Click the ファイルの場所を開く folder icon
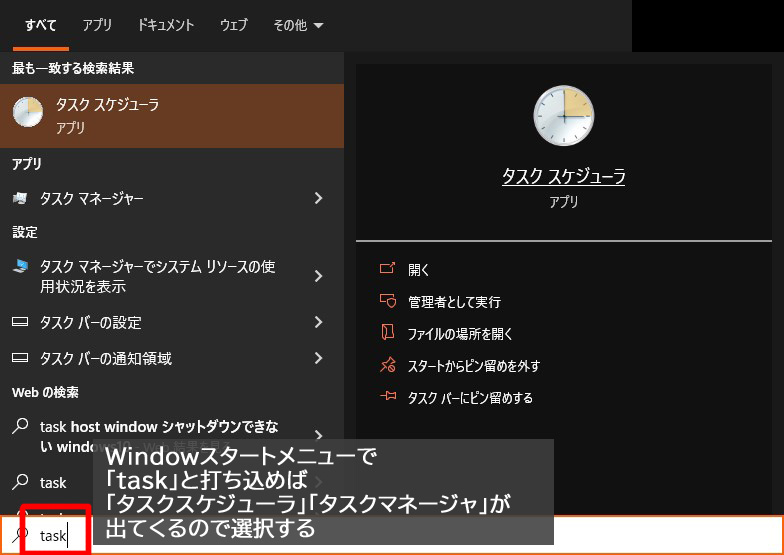This screenshot has height=555, width=784. click(x=388, y=332)
